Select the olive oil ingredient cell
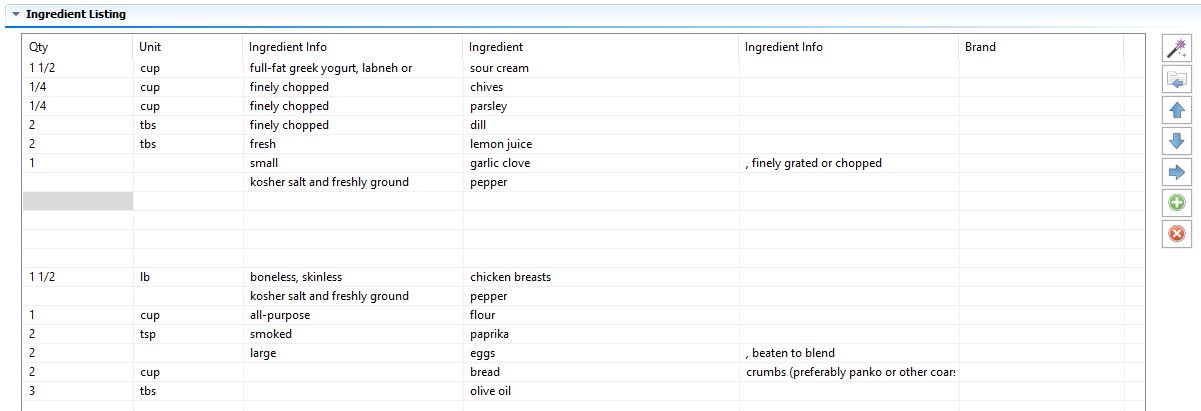Screen dimensions: 1201x411 [601, 391]
